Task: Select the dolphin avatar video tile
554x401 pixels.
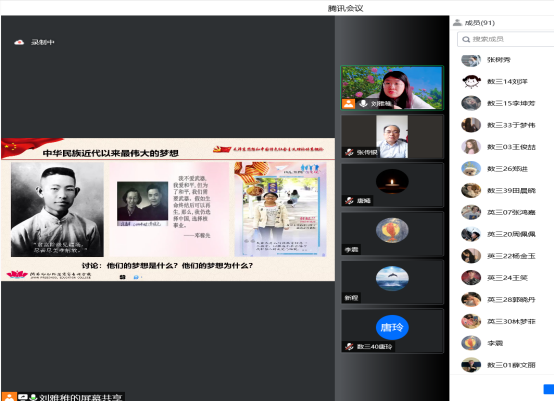Action: [x=392, y=282]
